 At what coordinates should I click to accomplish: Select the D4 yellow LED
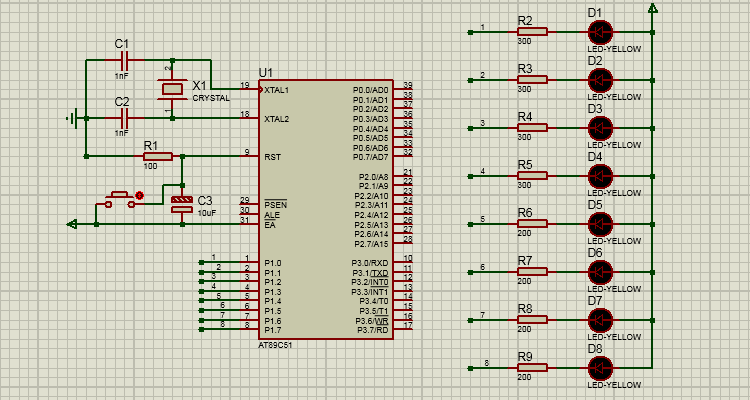click(x=600, y=177)
